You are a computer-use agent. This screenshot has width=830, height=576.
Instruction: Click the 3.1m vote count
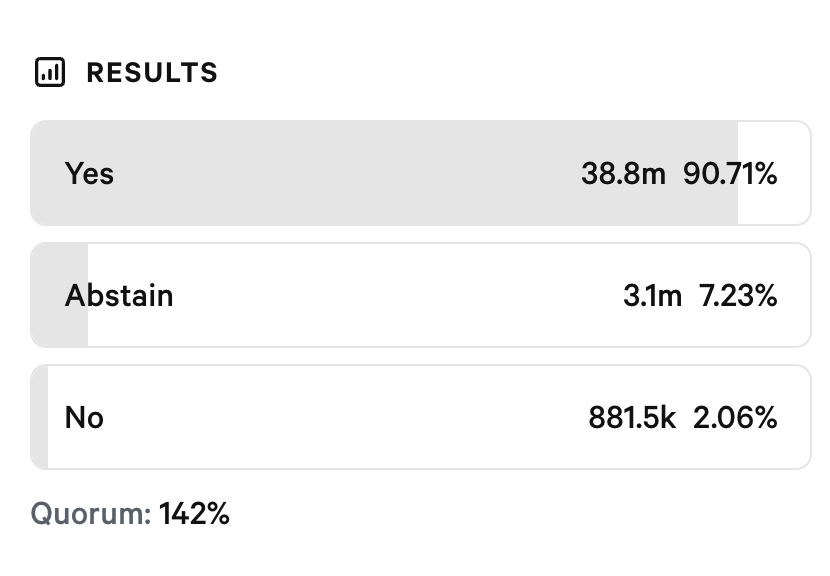coord(652,295)
